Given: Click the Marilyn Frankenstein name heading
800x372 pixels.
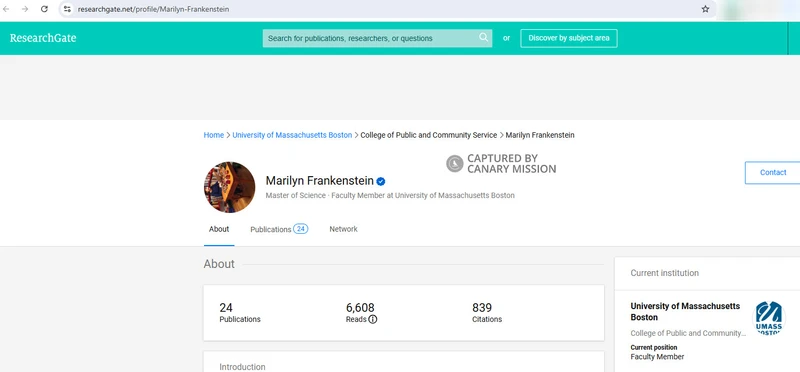Looking at the screenshot, I should coord(319,181).
